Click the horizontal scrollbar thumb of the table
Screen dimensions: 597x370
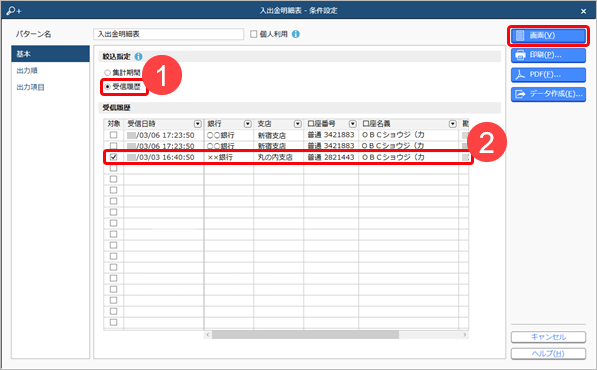(305, 335)
